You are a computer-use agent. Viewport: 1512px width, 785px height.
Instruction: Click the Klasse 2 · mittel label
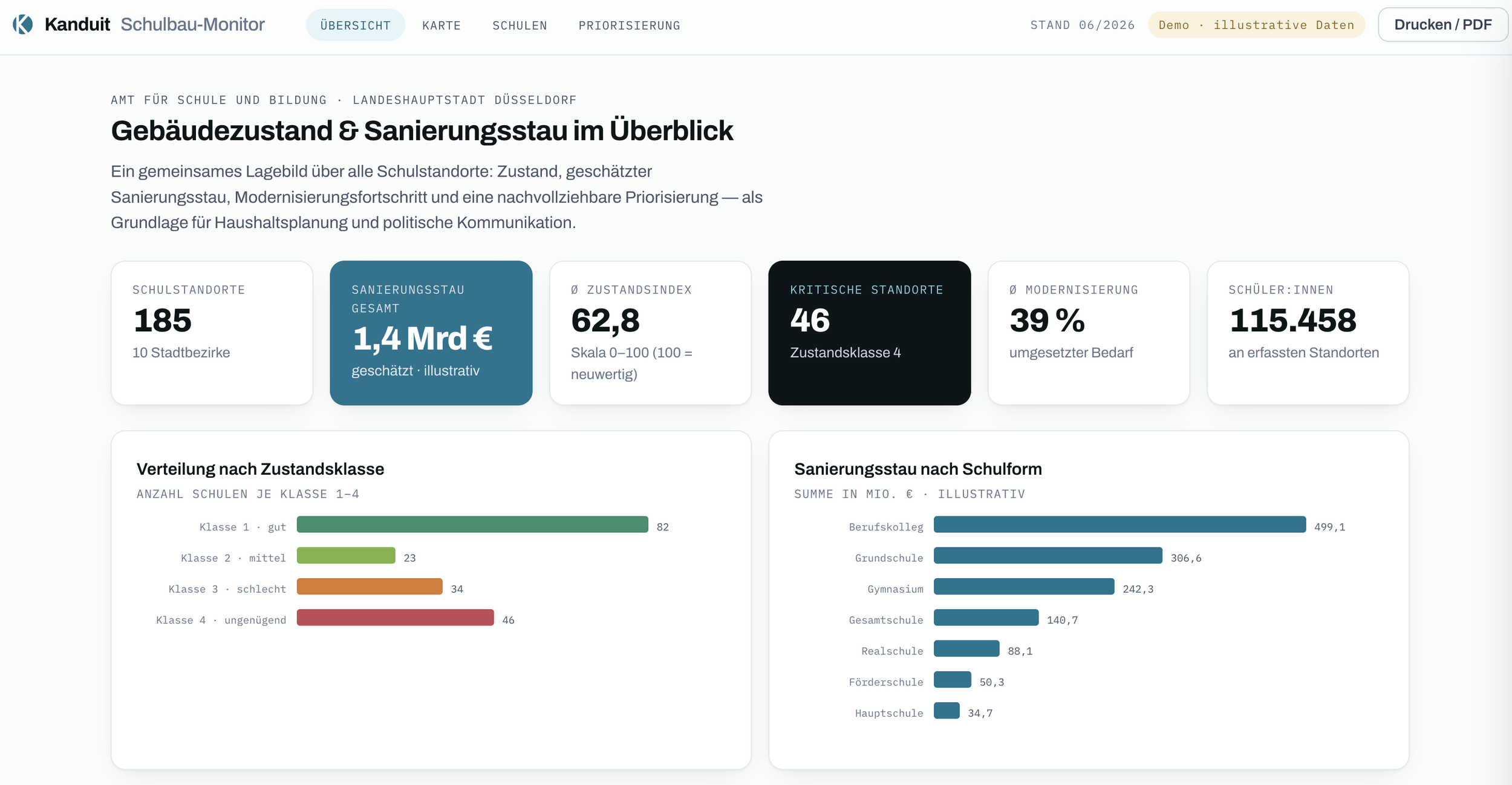coord(233,558)
